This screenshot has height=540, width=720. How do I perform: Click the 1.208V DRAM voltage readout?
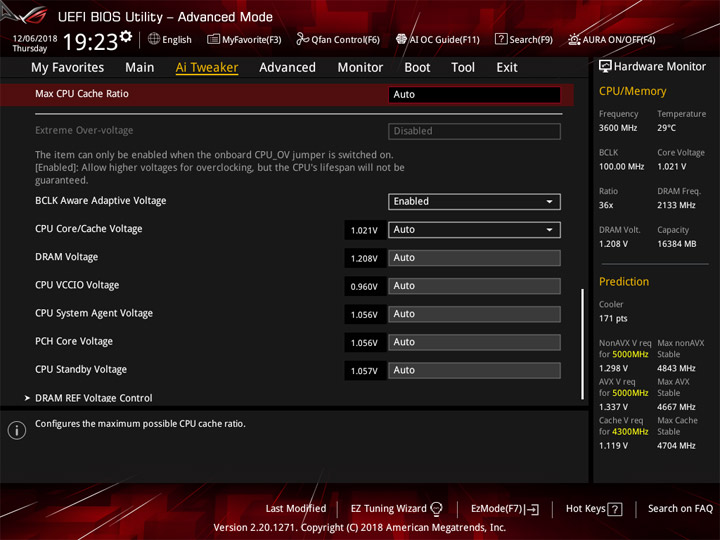click(x=364, y=259)
